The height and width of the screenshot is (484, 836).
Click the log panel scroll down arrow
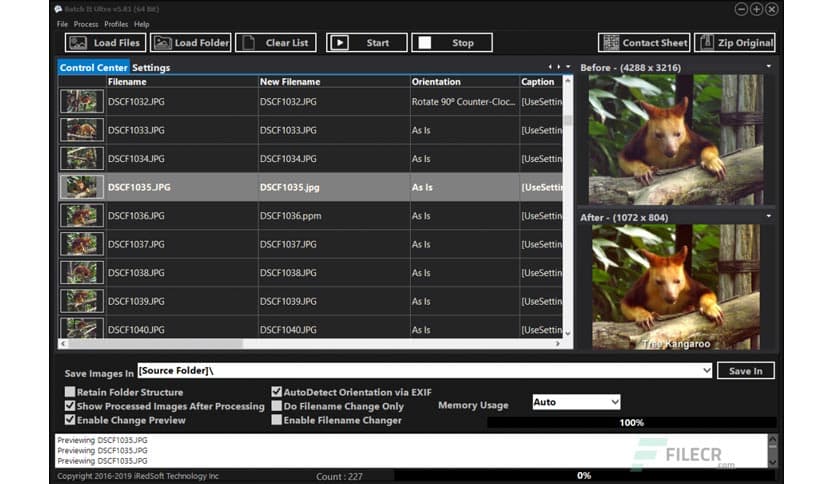point(772,462)
